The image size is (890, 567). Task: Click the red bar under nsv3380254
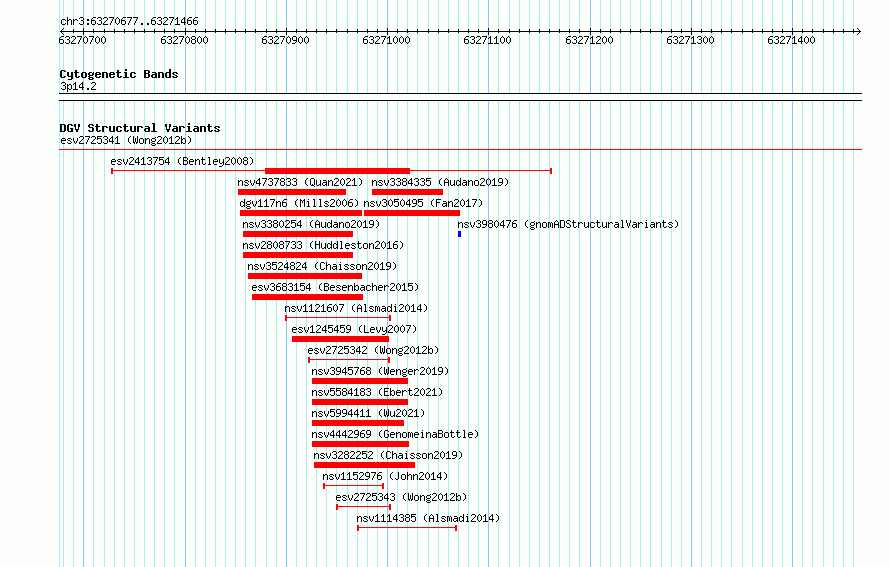[298, 234]
